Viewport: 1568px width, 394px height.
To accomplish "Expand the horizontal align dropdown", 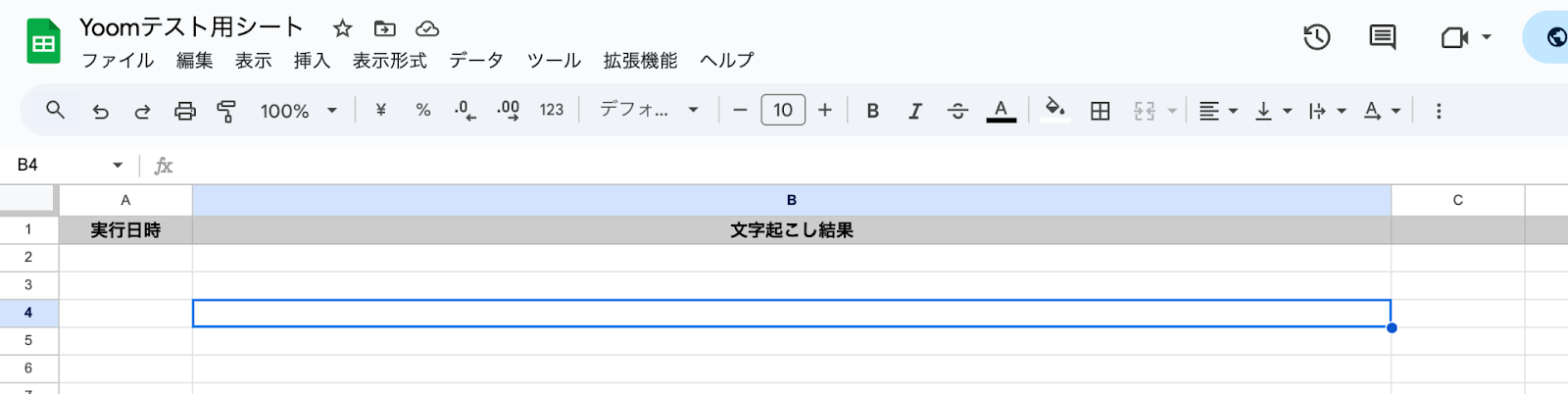I will click(x=1218, y=111).
